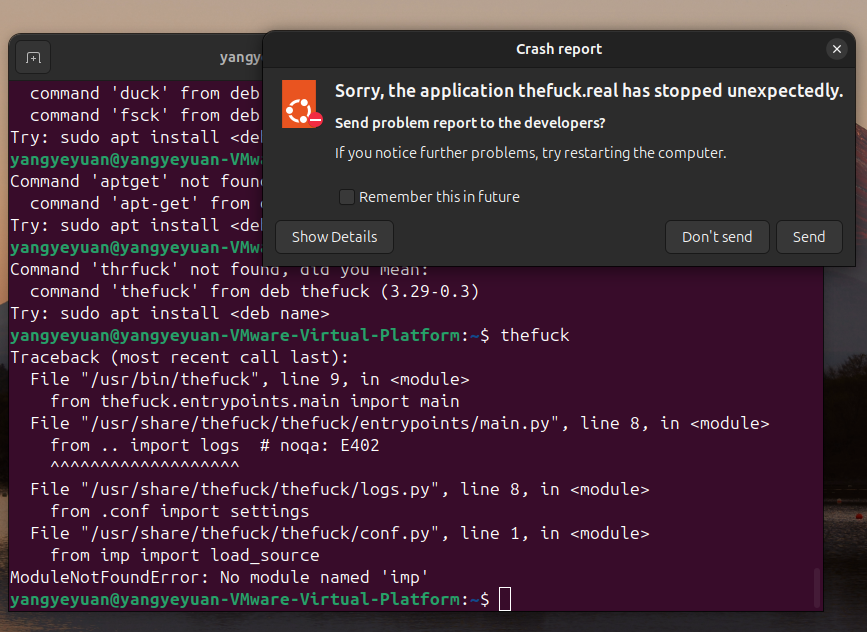Click the terminal window title 'yangy'

point(240,57)
